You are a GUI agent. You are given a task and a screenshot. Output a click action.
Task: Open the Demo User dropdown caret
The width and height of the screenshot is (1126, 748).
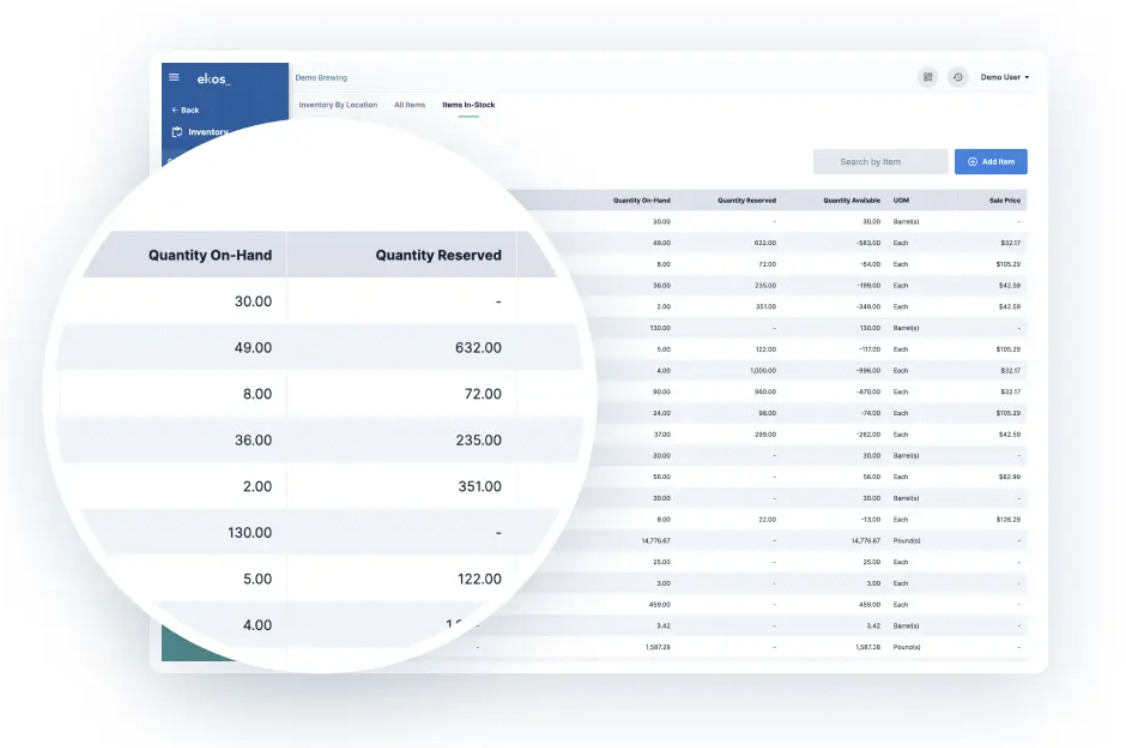pos(1026,77)
